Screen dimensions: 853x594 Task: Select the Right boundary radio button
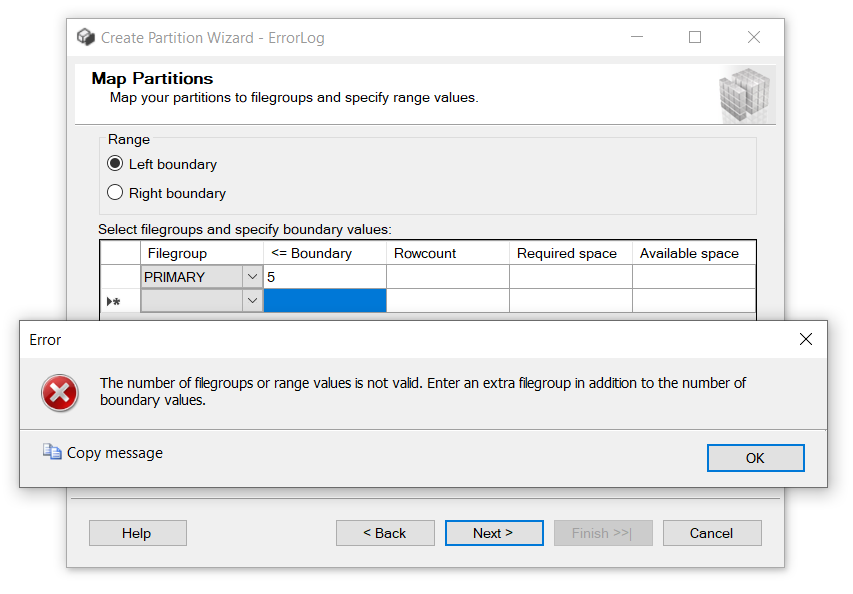114,192
